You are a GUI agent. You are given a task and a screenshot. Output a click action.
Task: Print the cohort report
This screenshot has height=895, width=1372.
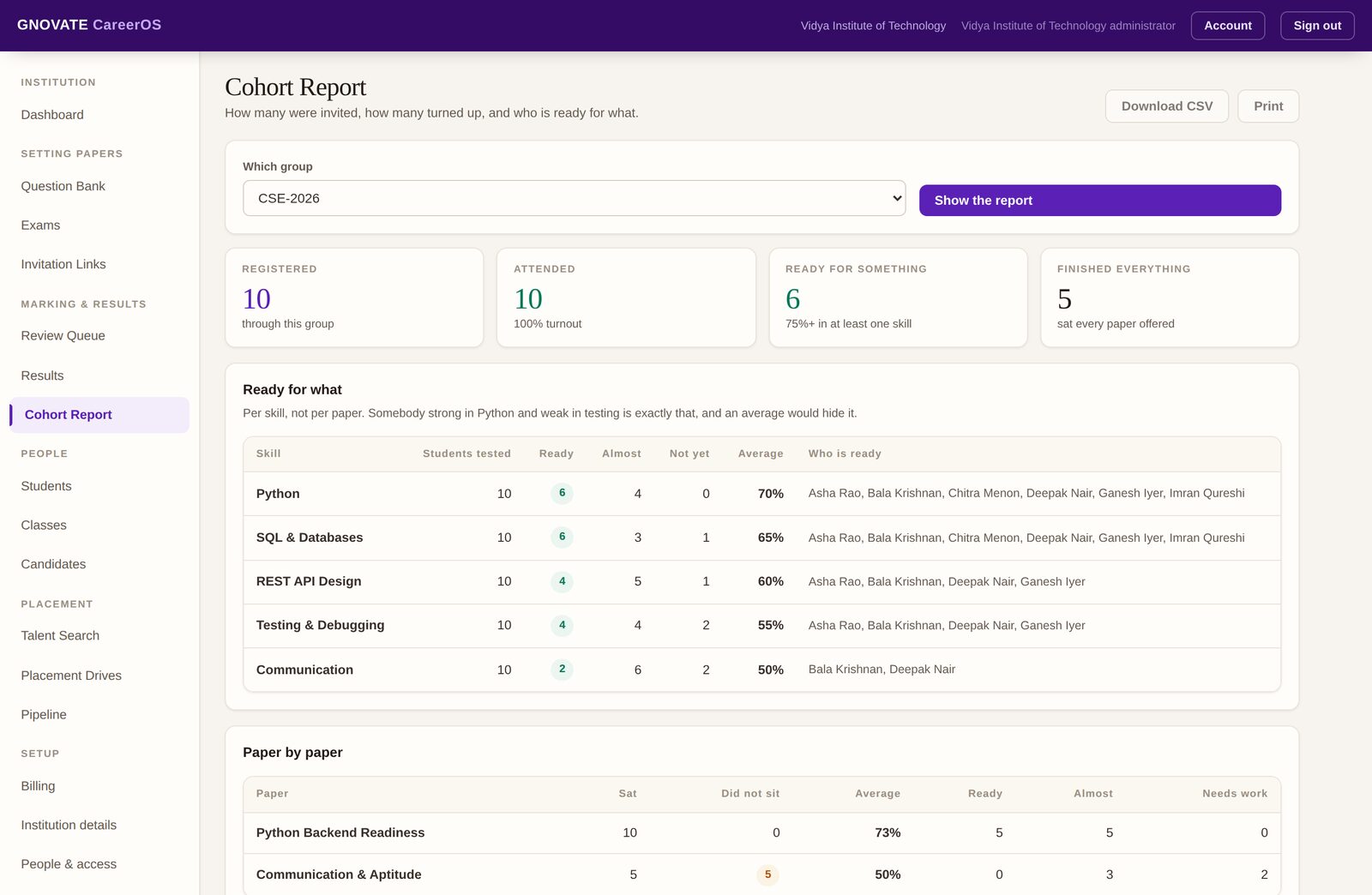coord(1268,106)
